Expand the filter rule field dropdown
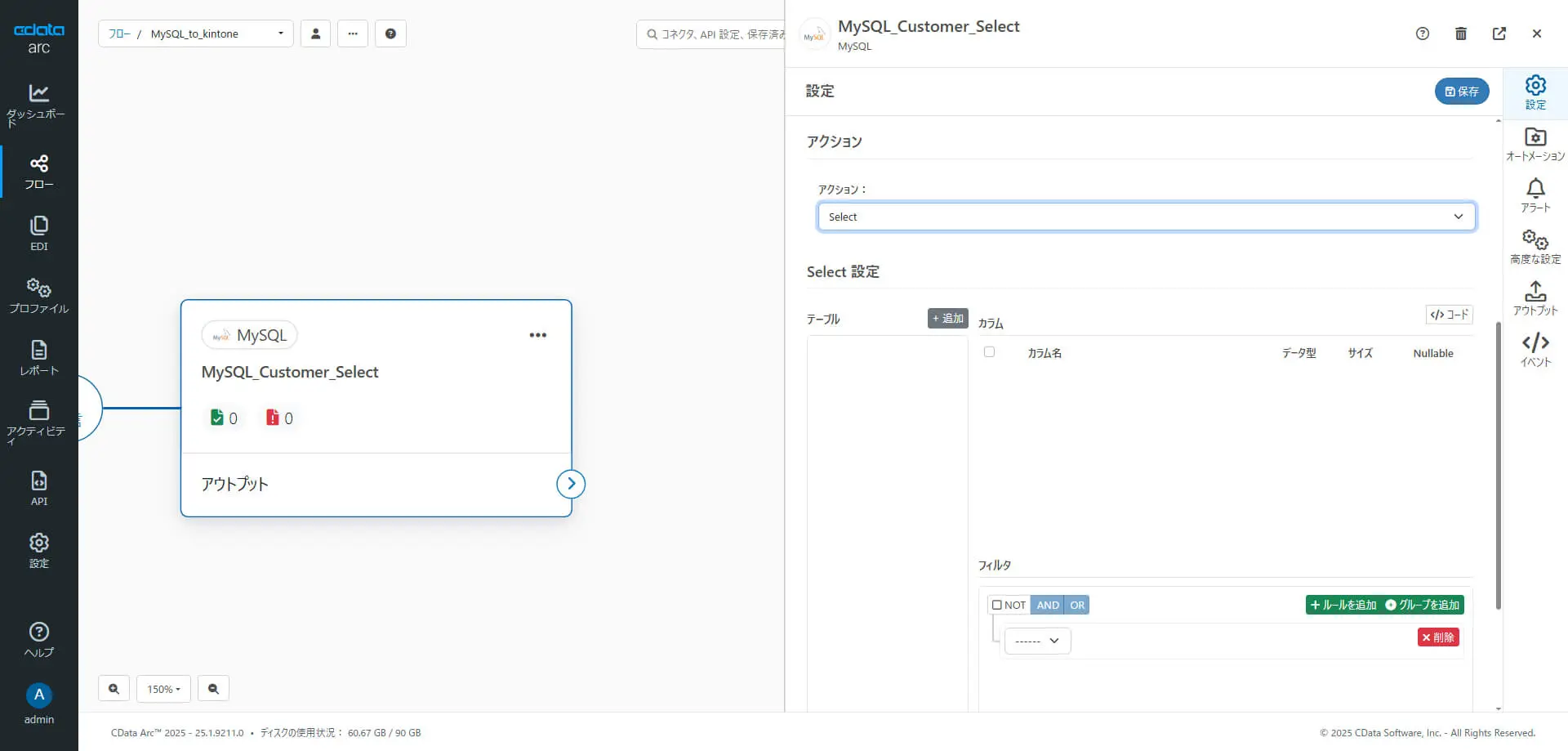This screenshot has height=751, width=1568. (1037, 641)
